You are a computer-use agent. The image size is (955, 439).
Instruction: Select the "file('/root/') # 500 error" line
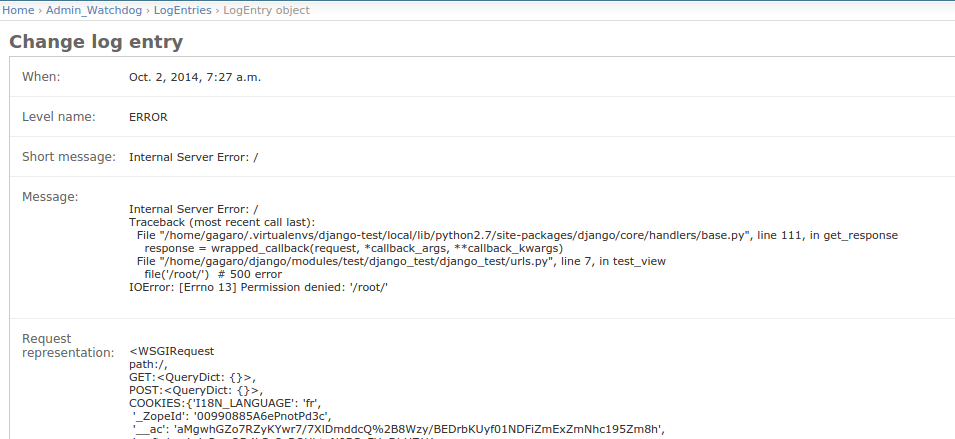coord(213,274)
